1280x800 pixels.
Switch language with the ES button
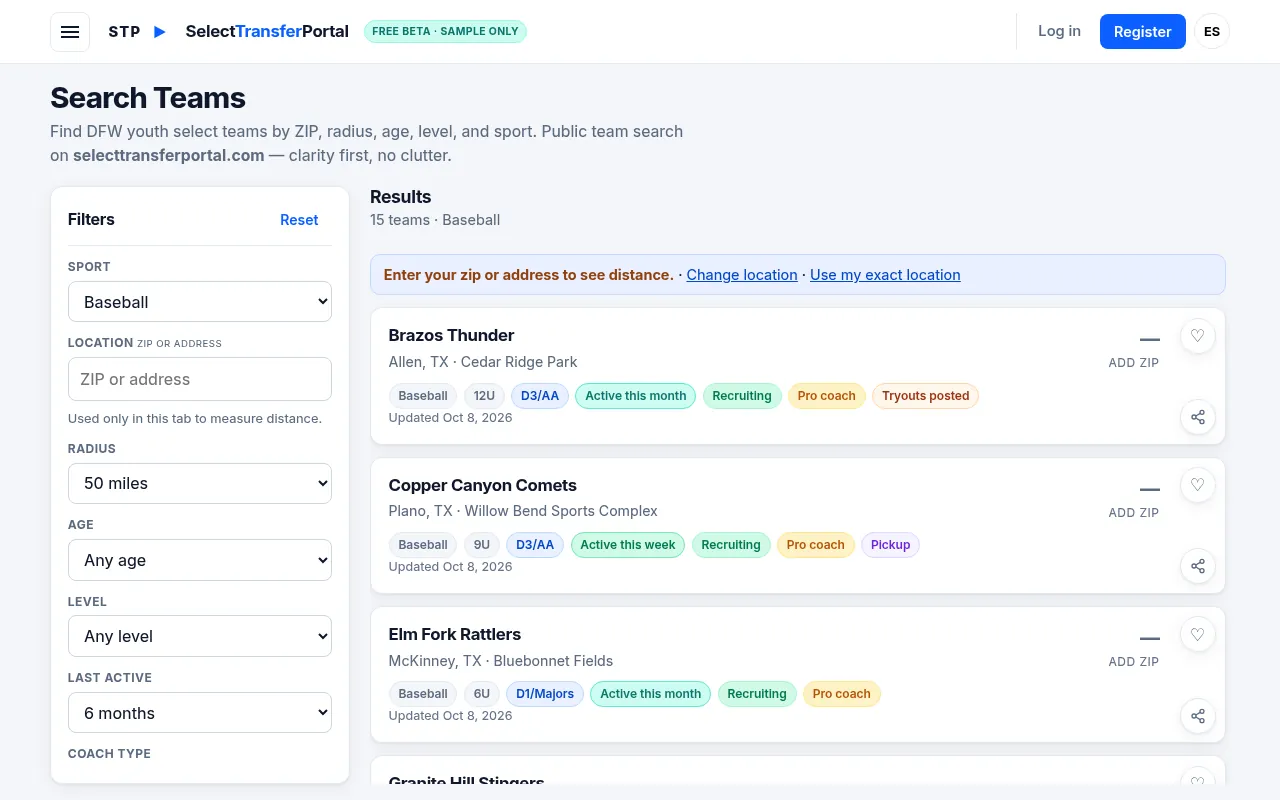[x=1212, y=32]
